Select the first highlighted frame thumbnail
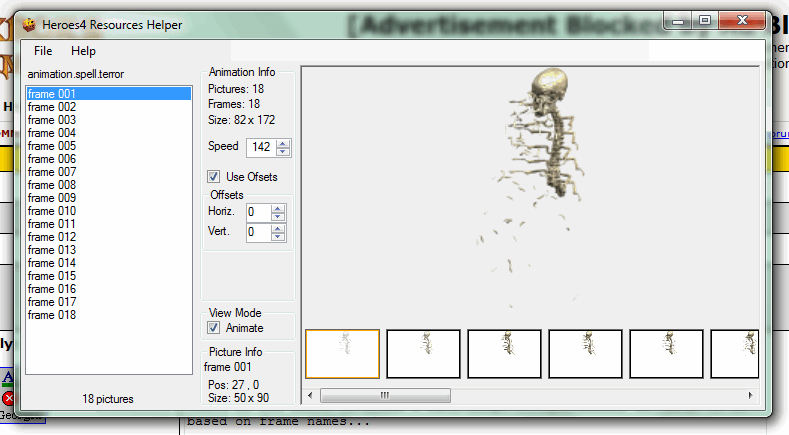 [343, 354]
